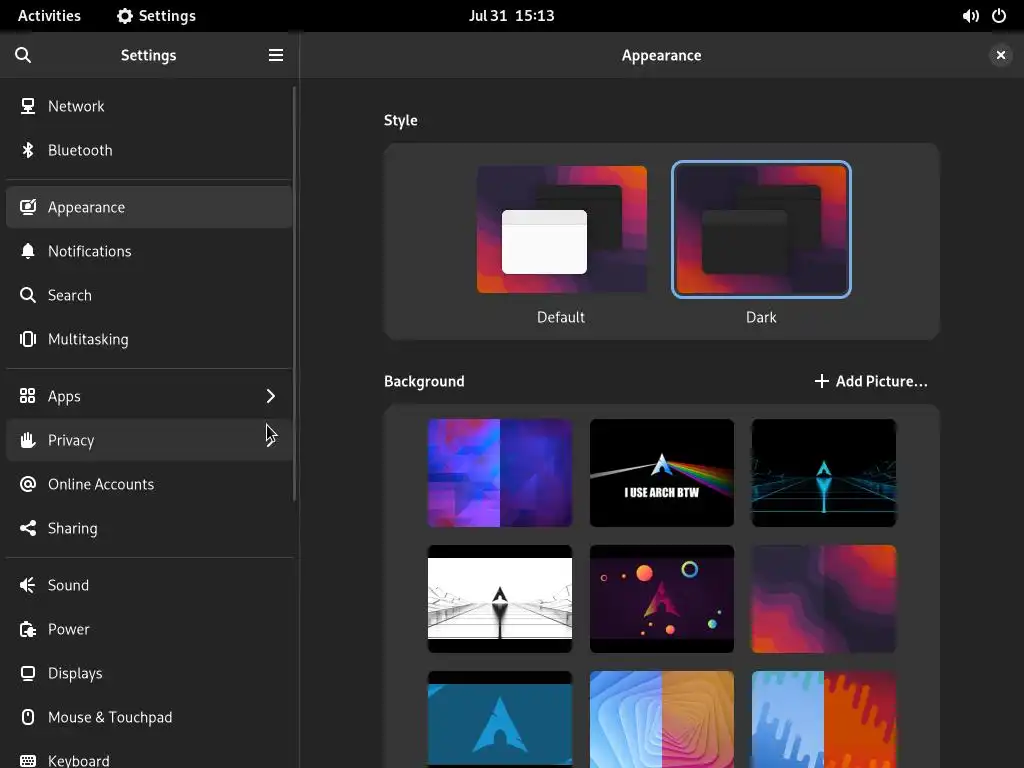
Task: Choose the blue-orange spiral squares wallpaper
Action: [662, 719]
